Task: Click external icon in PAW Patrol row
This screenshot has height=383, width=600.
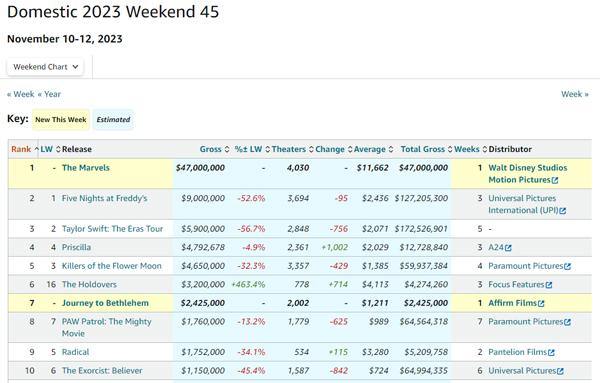Action: coord(567,323)
